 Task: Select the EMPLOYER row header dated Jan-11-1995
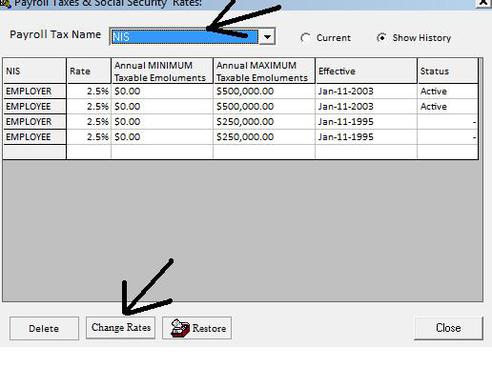35,122
